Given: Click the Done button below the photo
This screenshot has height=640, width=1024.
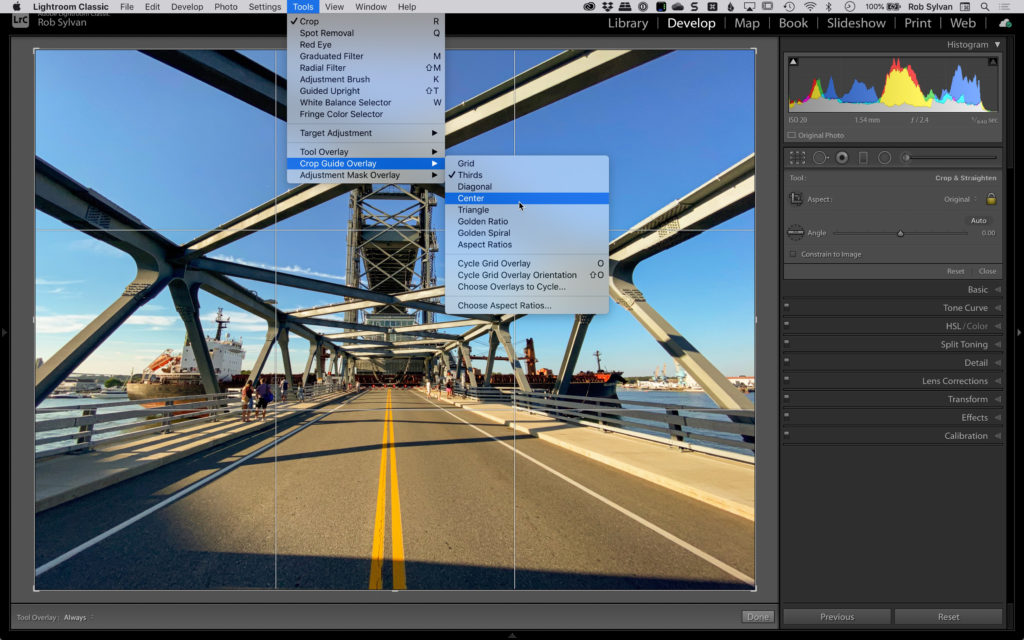Looking at the screenshot, I should pyautogui.click(x=758, y=616).
